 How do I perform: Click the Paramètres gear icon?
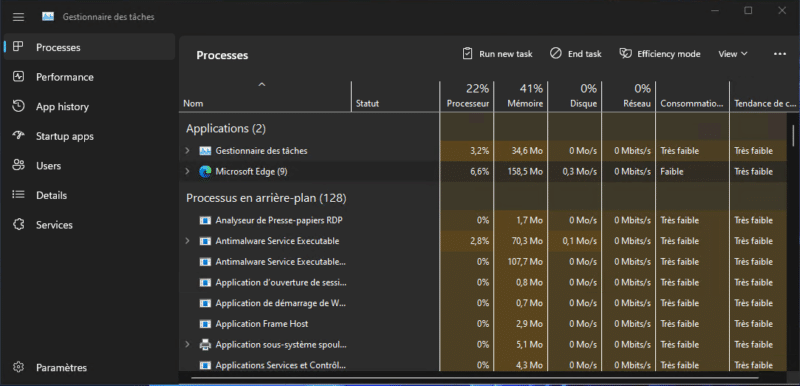tap(18, 367)
